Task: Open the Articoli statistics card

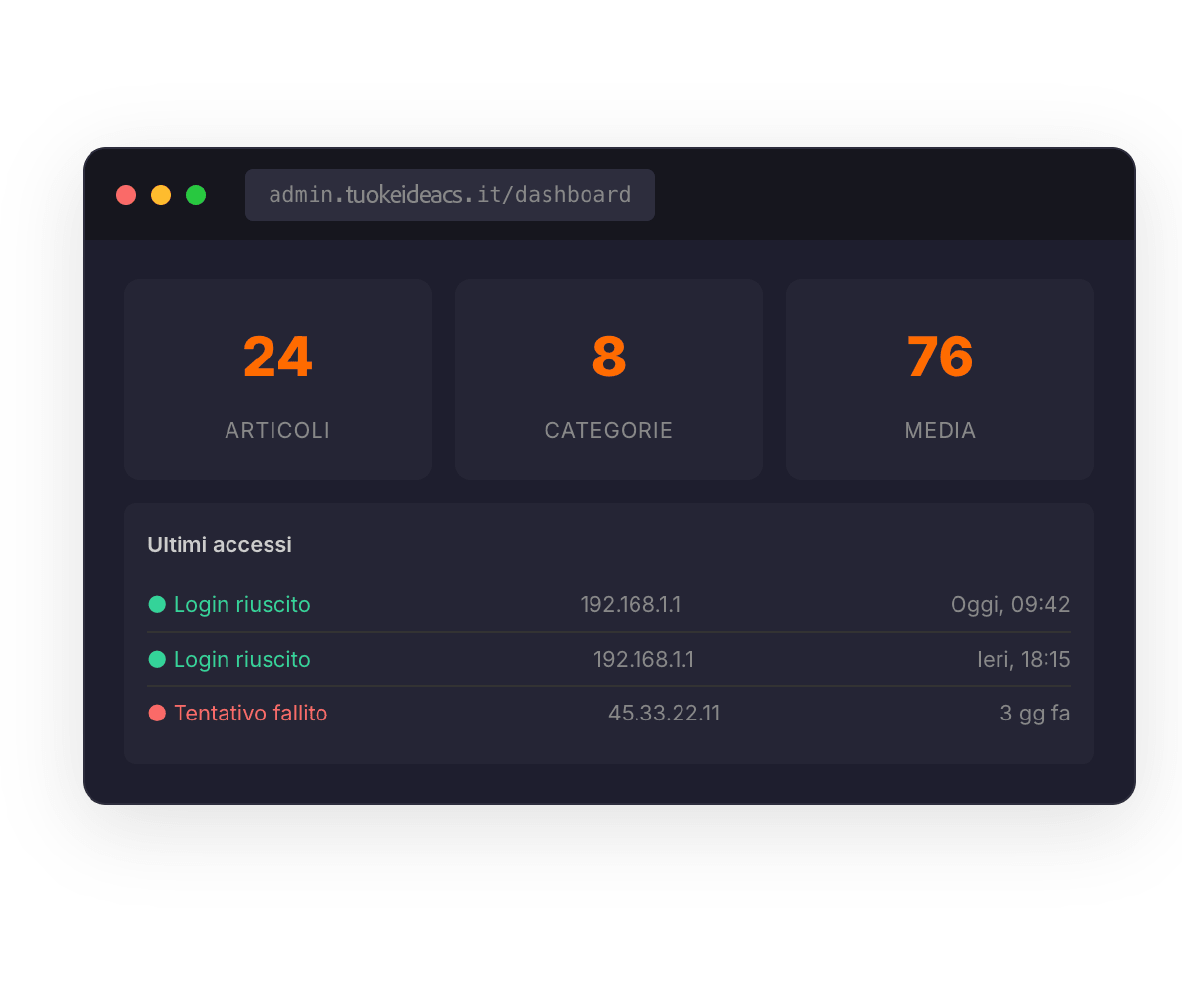Action: [x=277, y=379]
